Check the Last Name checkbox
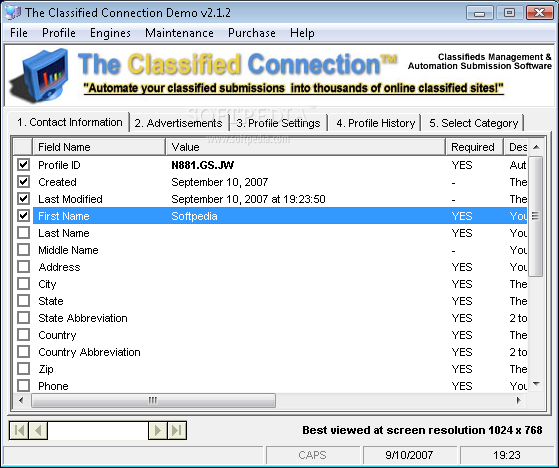559x468 pixels. point(24,233)
